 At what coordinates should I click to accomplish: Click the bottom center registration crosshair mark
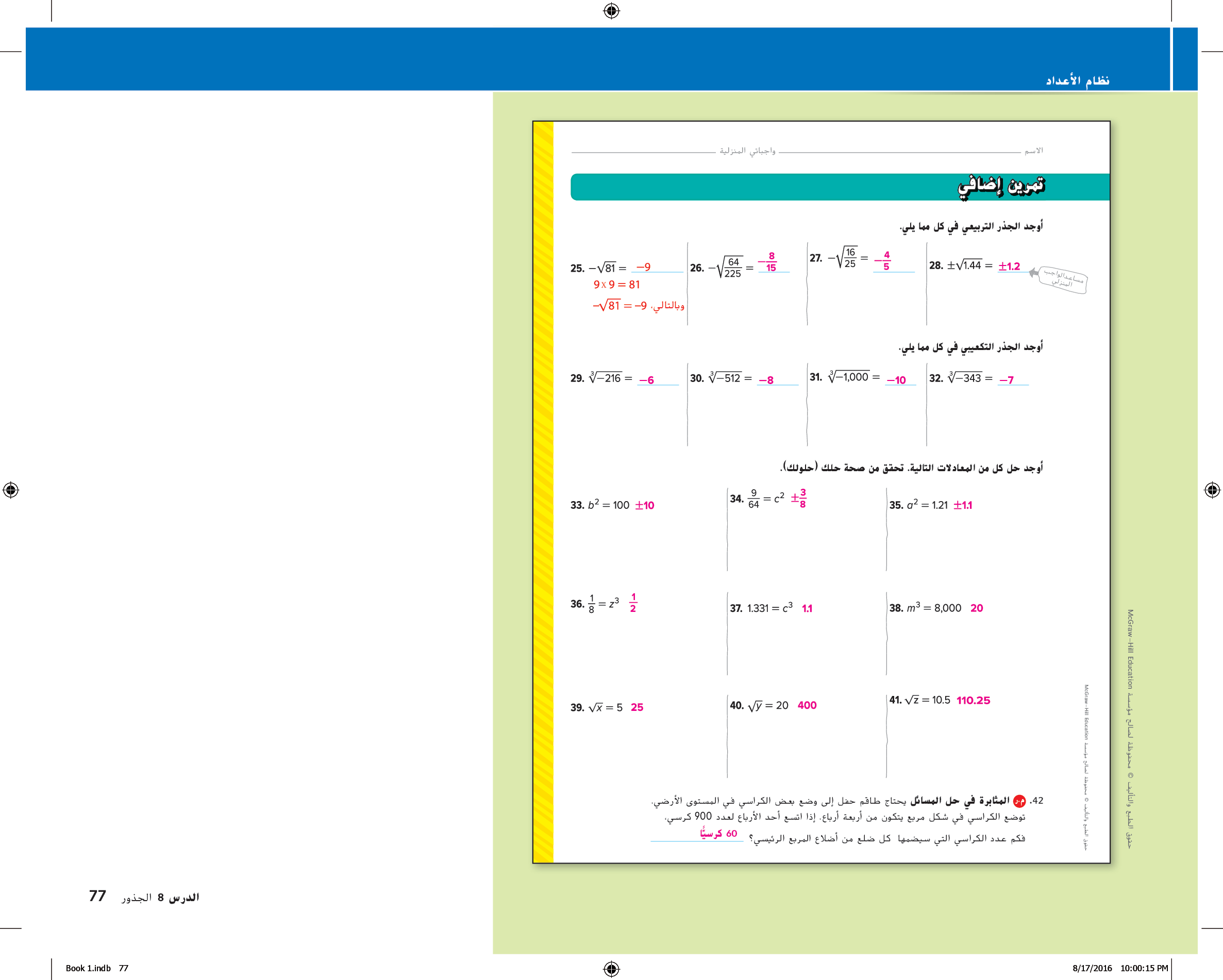[611, 968]
